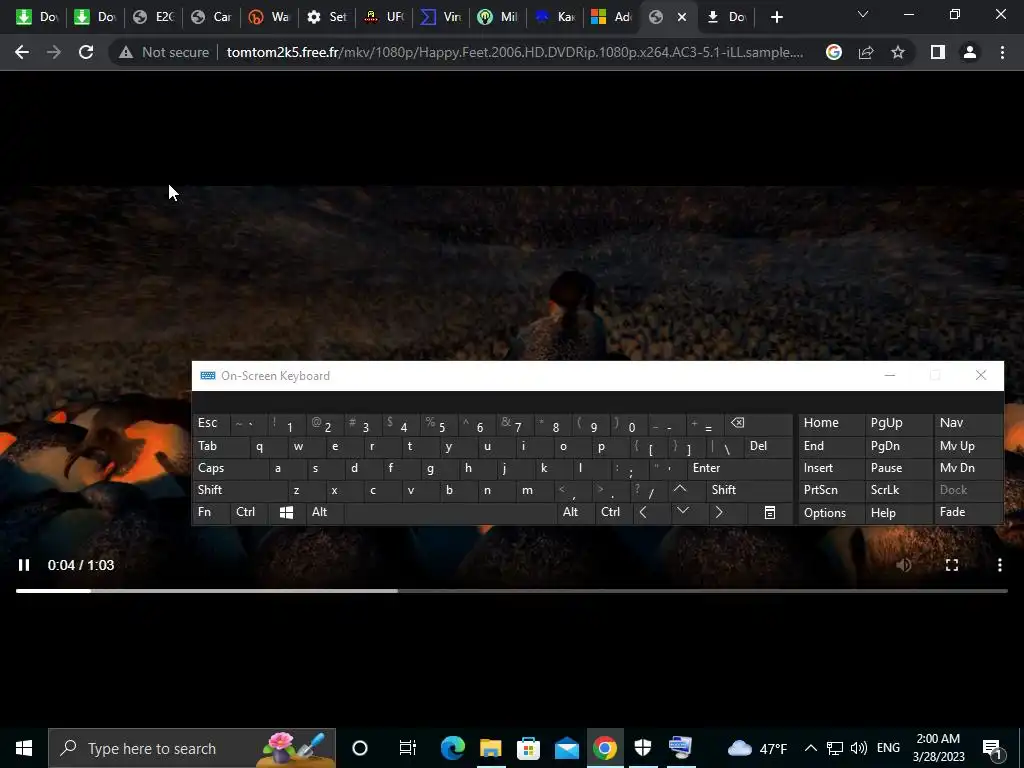Viewport: 1024px width, 768px height.
Task: Toggle Fn key on keyboard
Action: [212, 512]
